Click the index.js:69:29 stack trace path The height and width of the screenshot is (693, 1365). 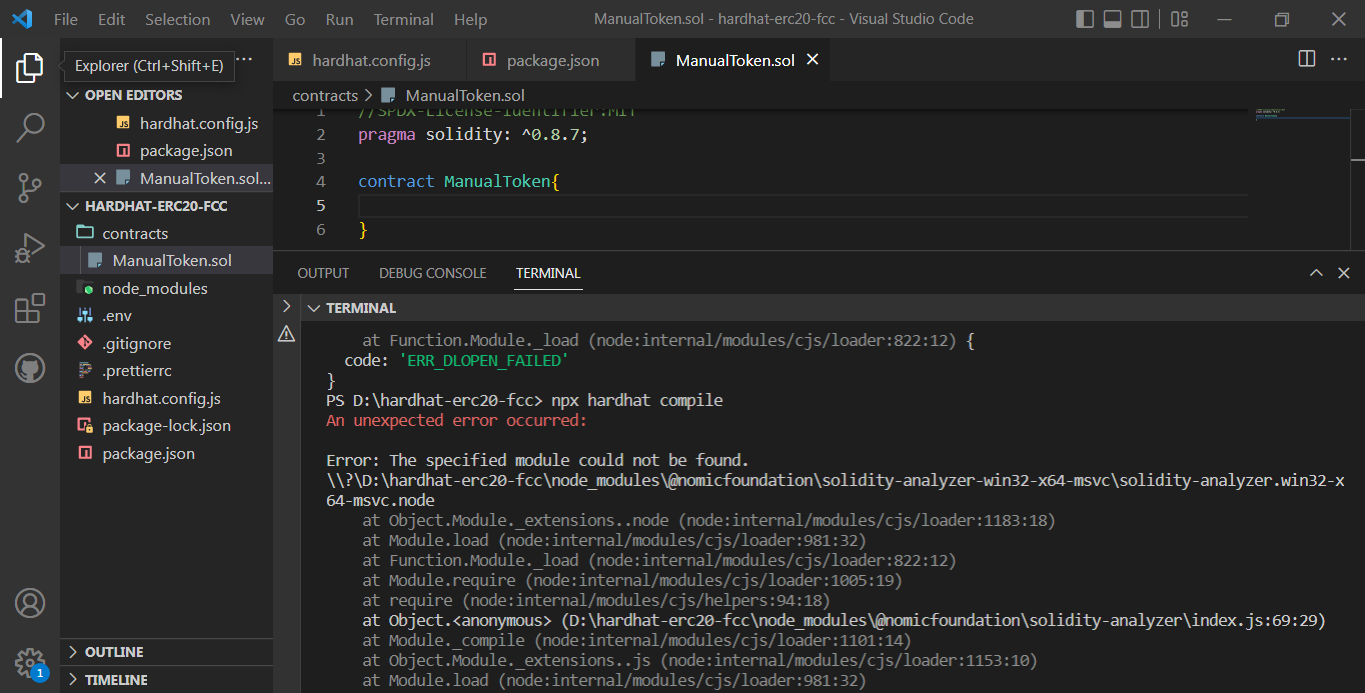[x=941, y=621]
